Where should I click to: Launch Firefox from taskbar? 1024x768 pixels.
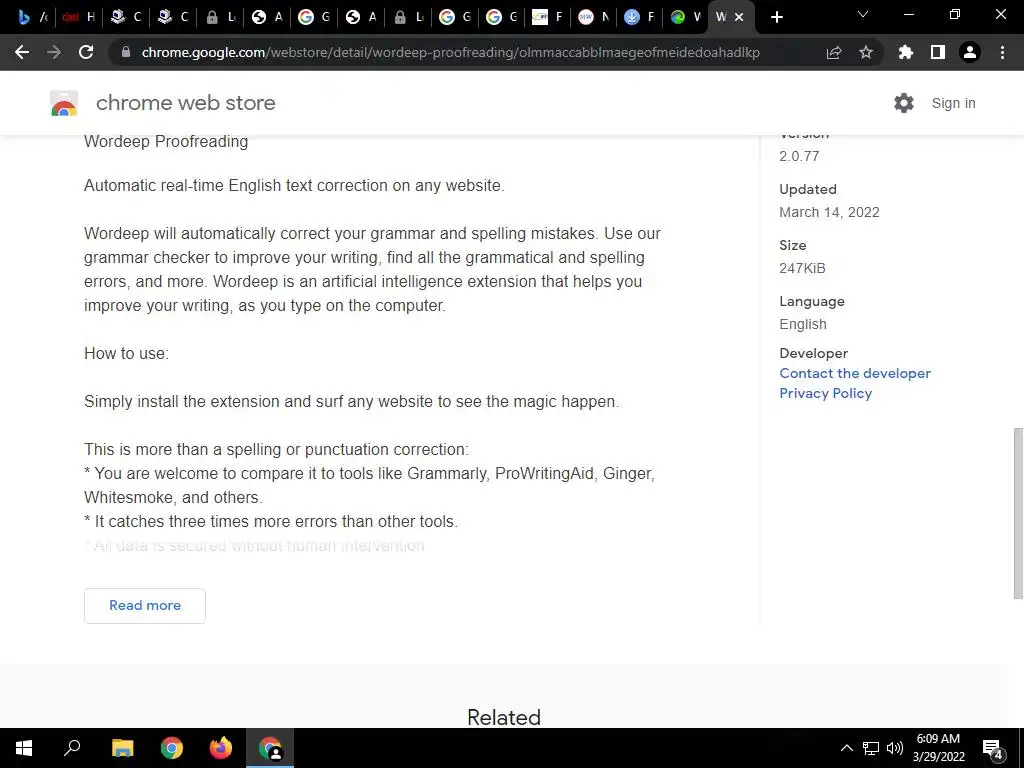(x=221, y=748)
